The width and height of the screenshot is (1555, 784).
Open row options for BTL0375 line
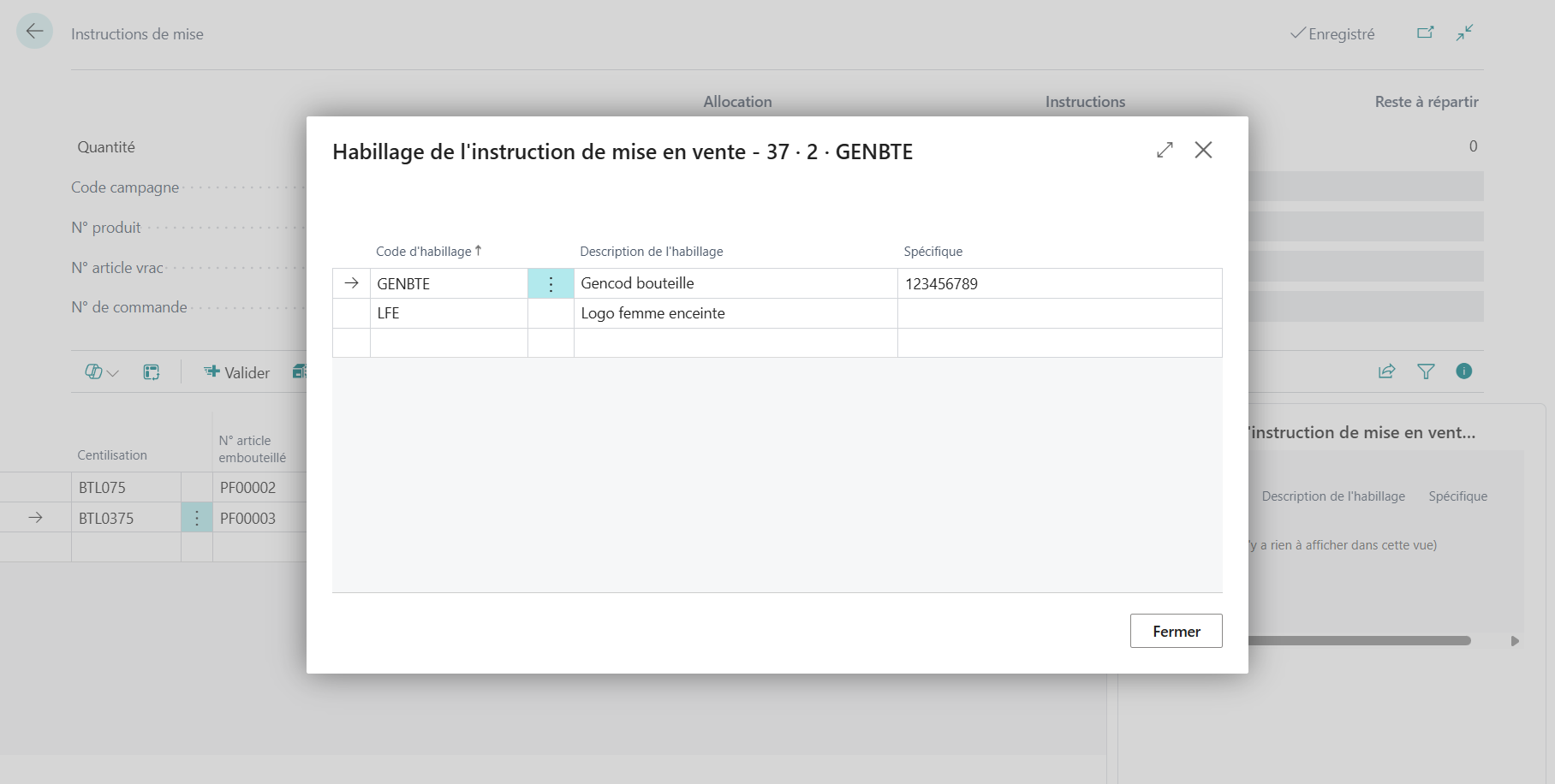coord(196,518)
